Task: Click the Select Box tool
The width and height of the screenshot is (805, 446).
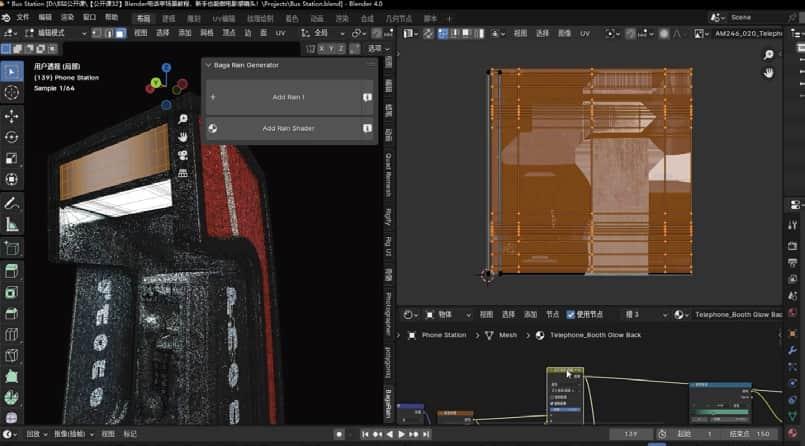Action: tap(12, 72)
